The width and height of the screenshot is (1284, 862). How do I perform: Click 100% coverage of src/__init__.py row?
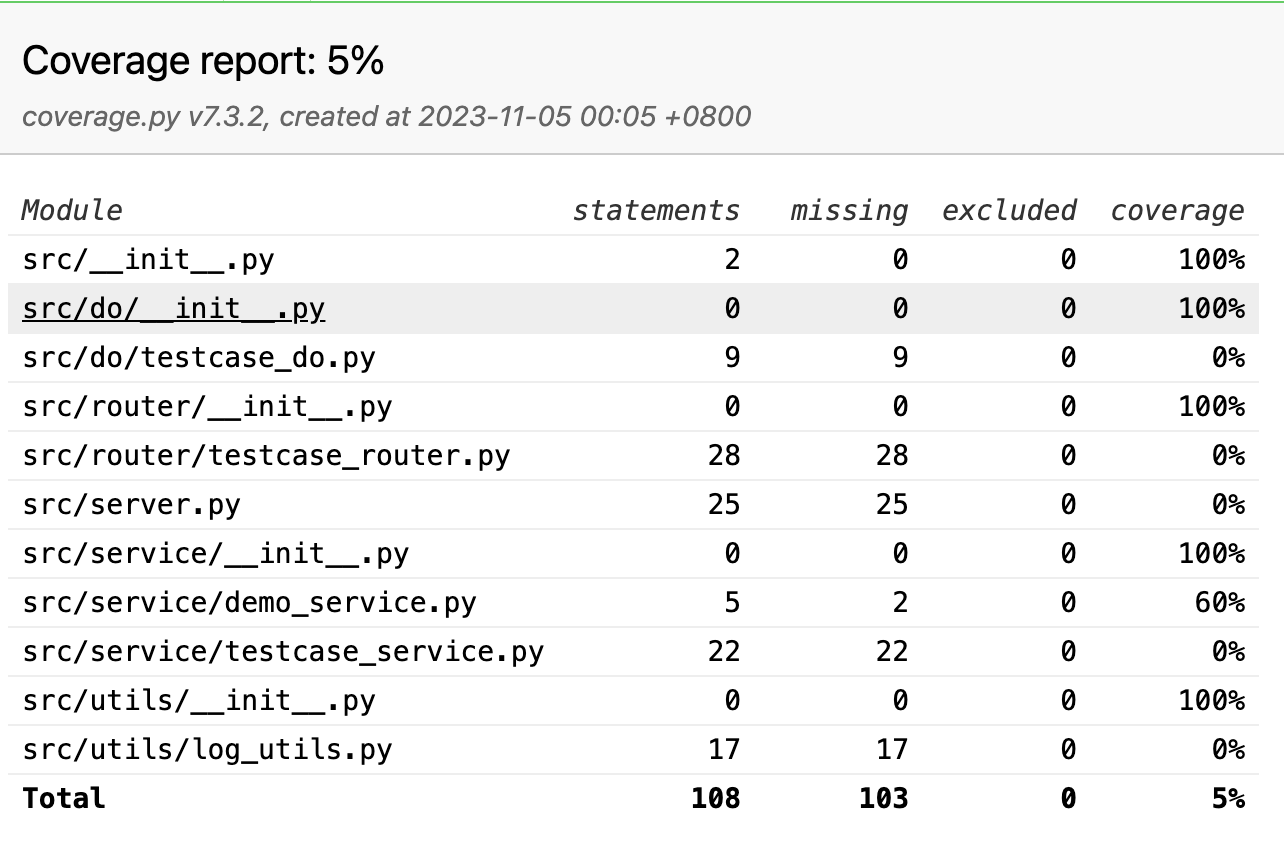point(1211,260)
